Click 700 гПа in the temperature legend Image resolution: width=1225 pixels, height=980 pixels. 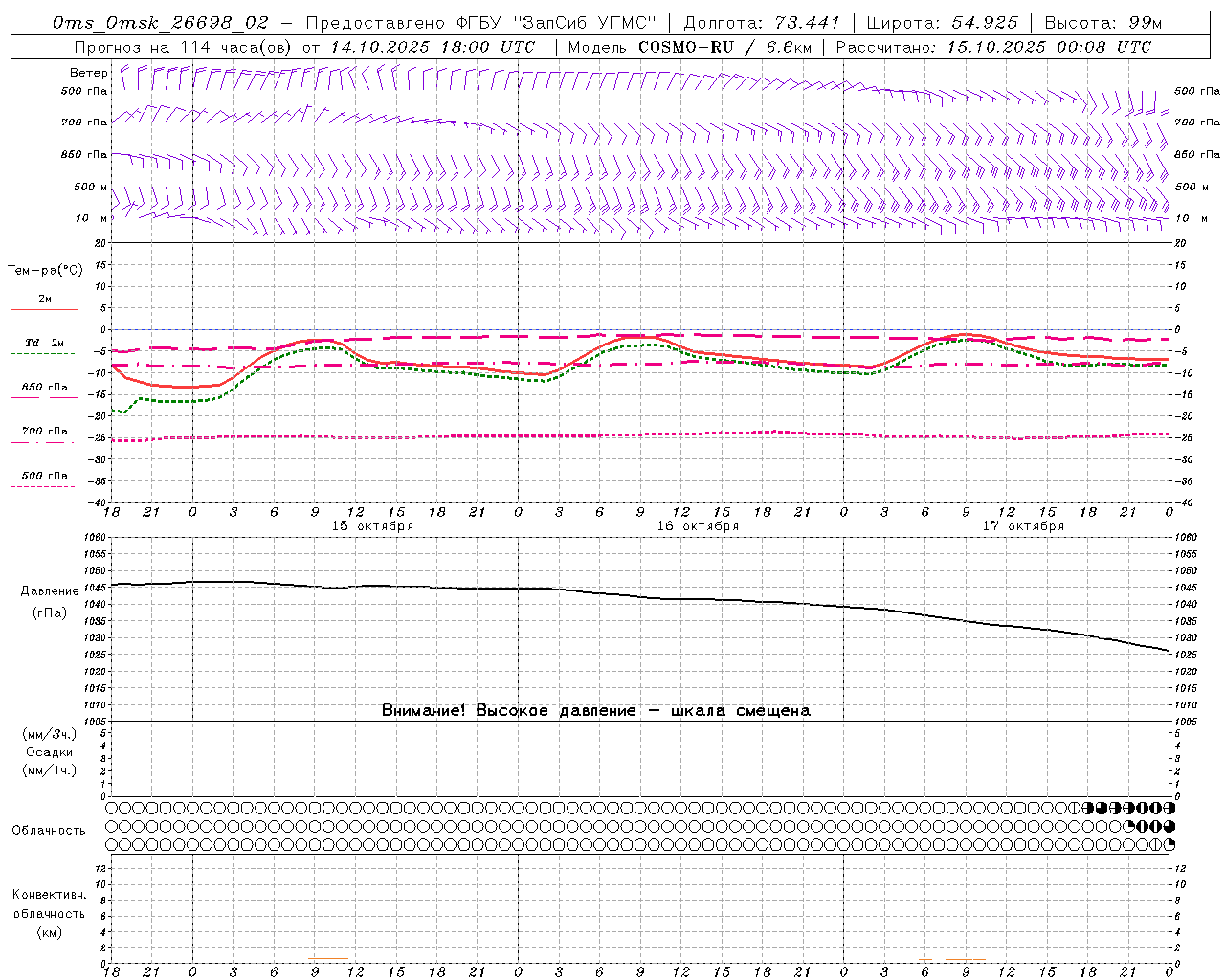click(45, 432)
